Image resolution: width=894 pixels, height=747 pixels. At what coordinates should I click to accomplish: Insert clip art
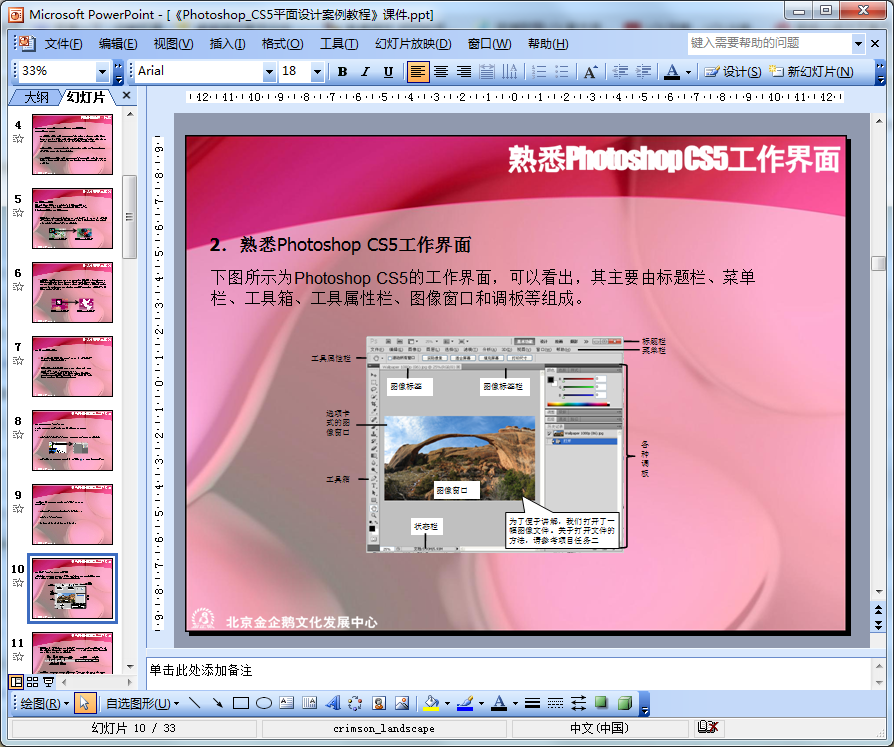[379, 703]
